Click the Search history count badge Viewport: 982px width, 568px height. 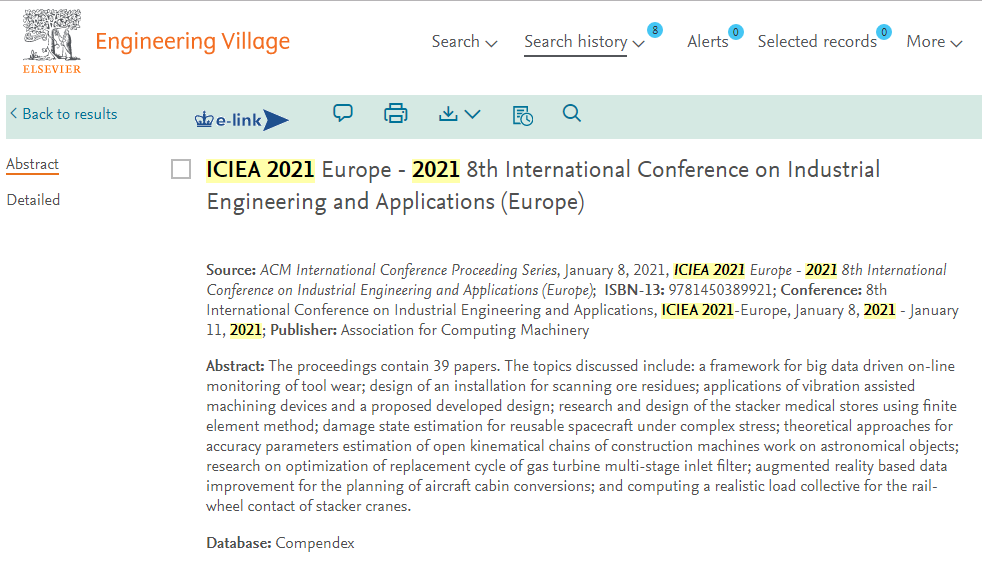[654, 30]
